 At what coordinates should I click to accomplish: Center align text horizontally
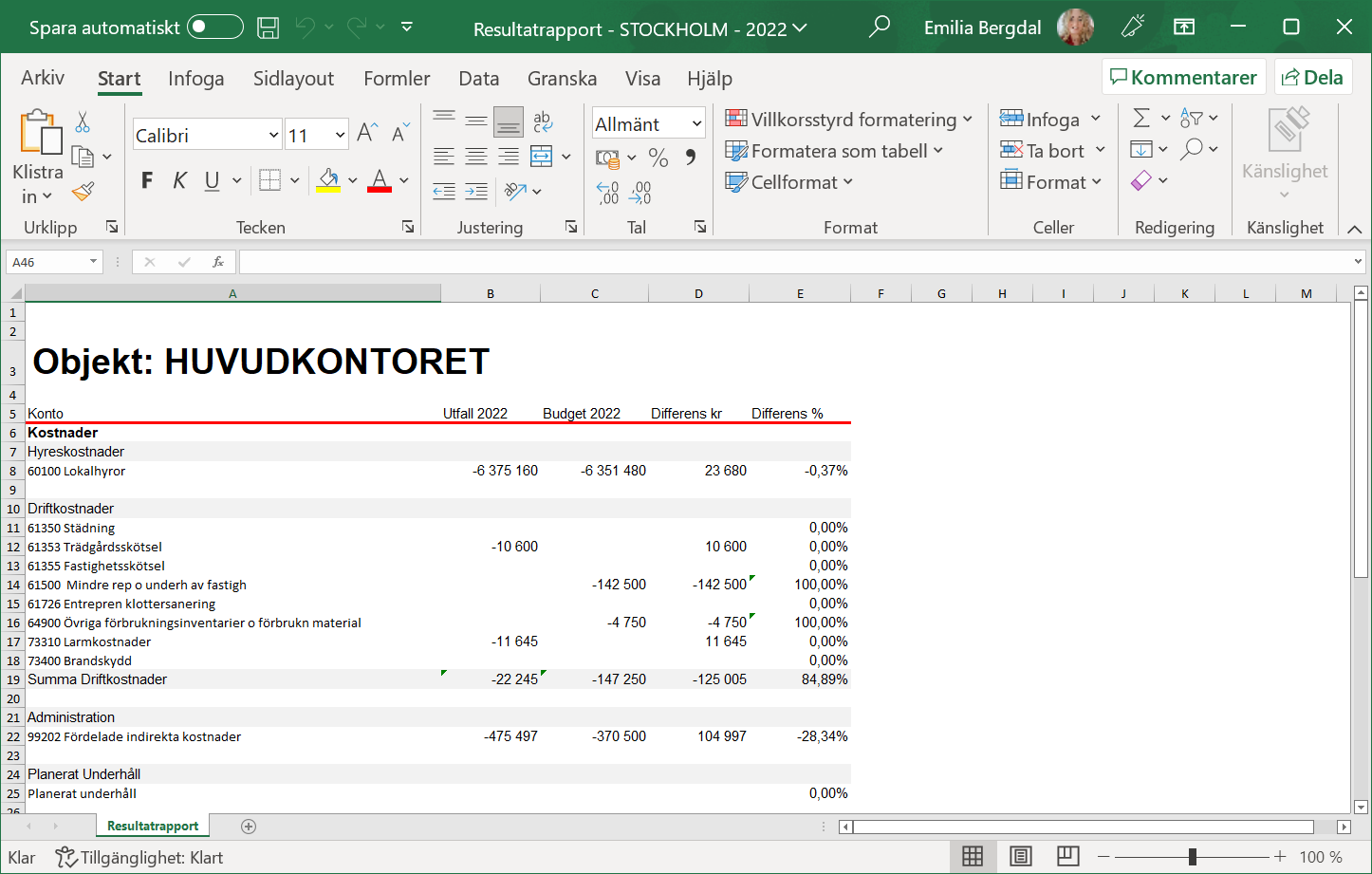click(476, 158)
